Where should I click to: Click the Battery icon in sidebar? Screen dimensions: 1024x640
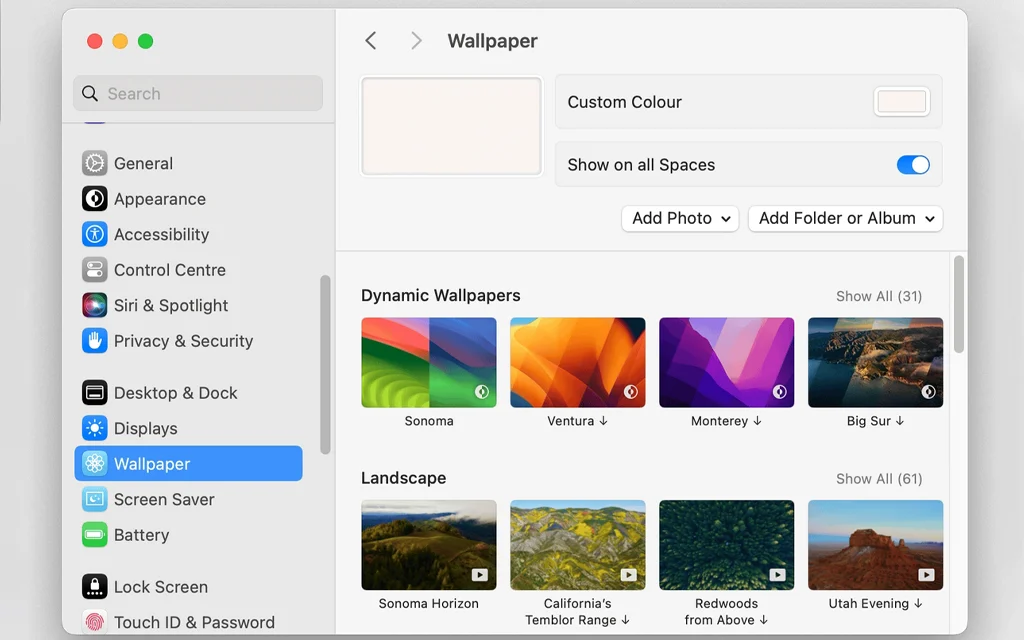[95, 534]
